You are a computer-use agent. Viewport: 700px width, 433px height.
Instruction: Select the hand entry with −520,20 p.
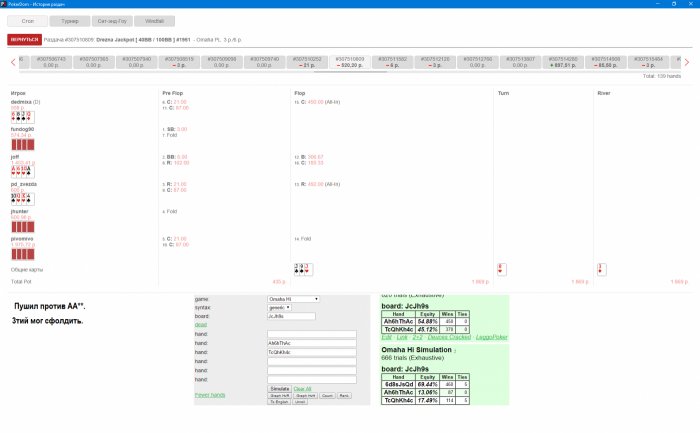pos(350,62)
